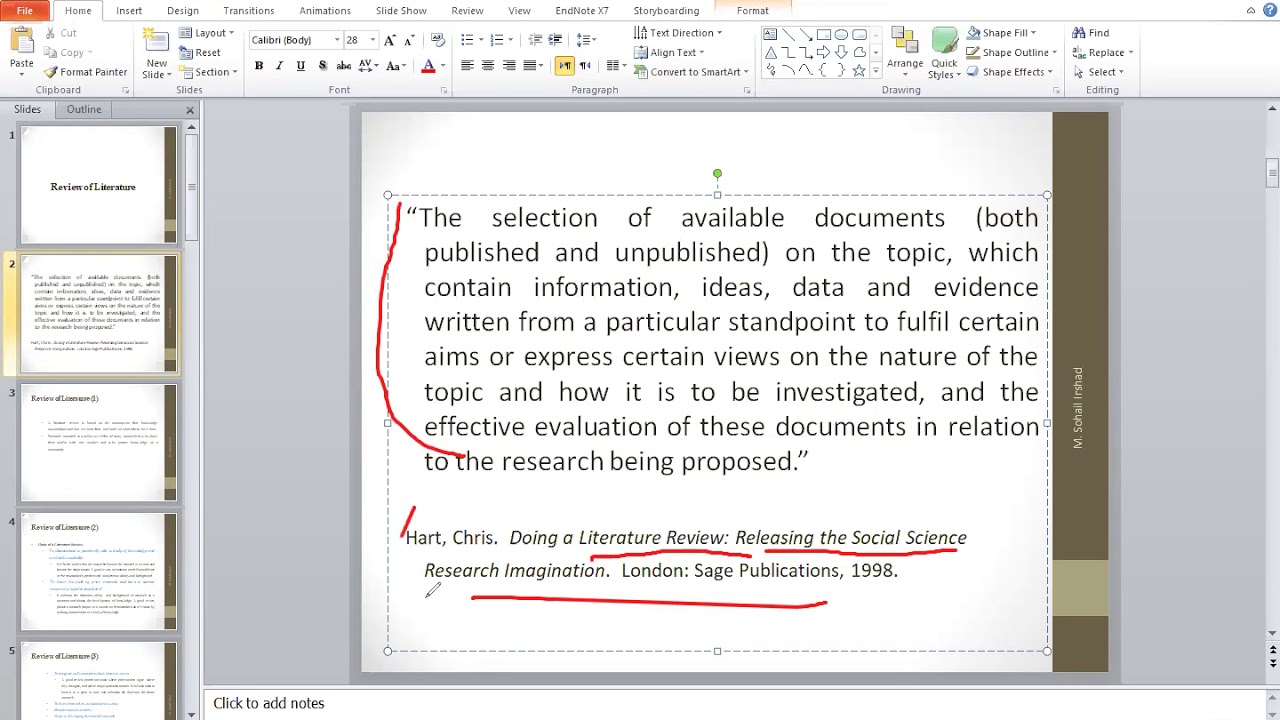Open PowerPoint Help question mark icon

click(x=1268, y=10)
